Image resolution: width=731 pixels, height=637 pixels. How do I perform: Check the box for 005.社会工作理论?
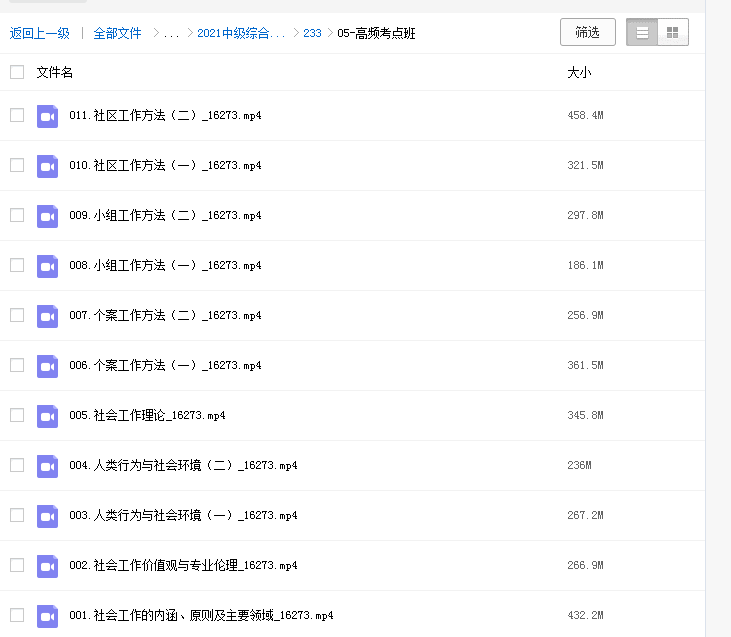point(17,415)
